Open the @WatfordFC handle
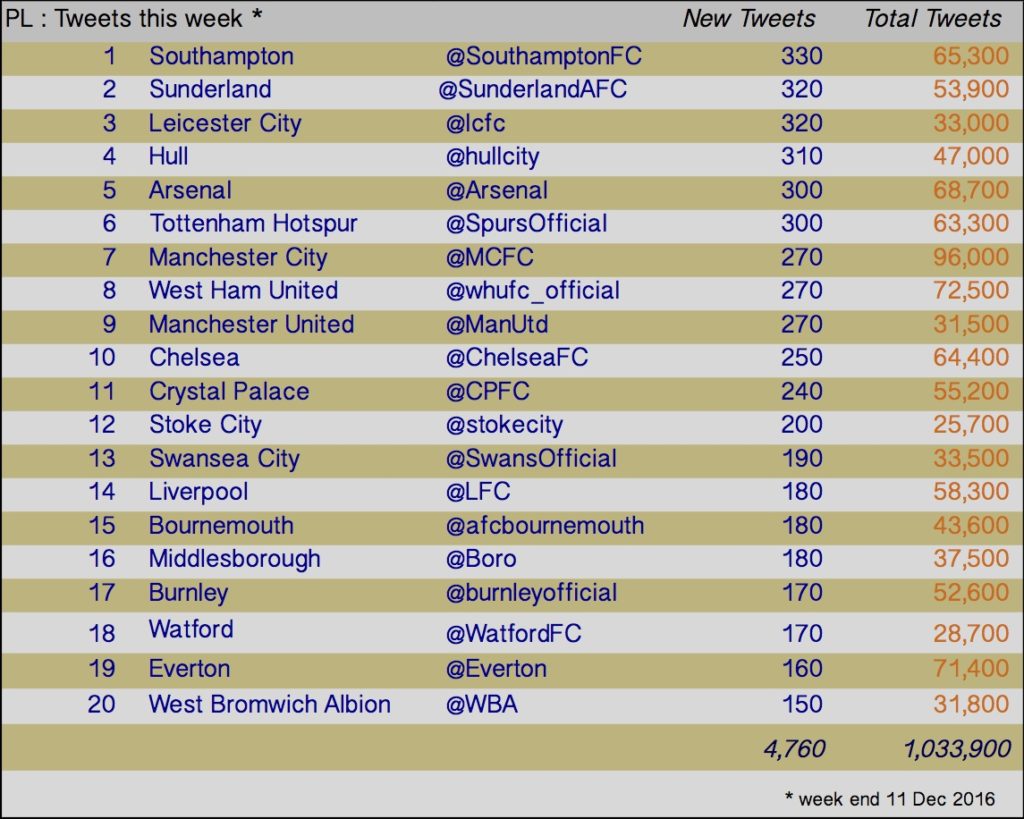 click(x=513, y=634)
